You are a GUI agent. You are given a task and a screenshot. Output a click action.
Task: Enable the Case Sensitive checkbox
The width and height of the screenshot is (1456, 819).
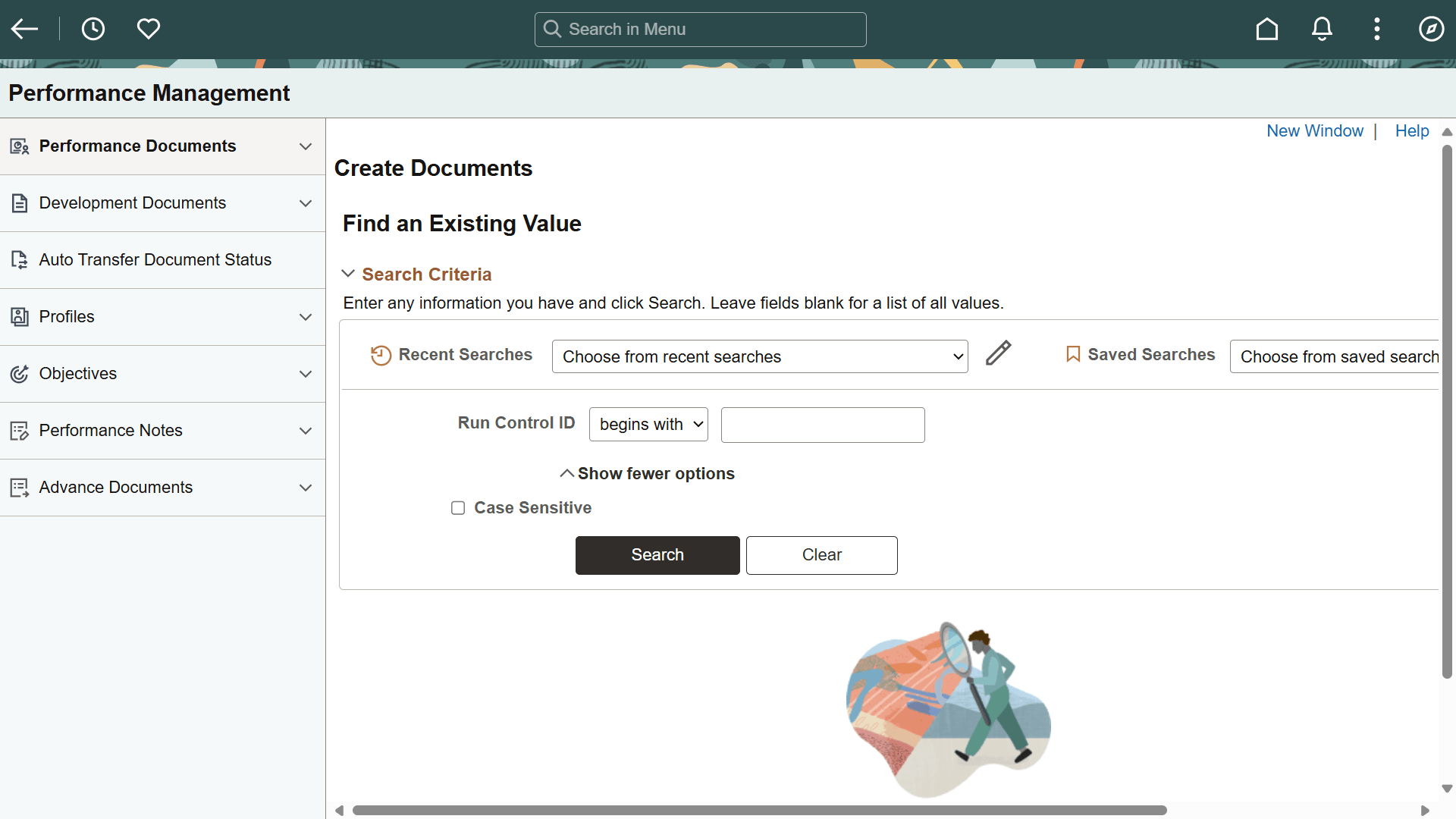[458, 507]
